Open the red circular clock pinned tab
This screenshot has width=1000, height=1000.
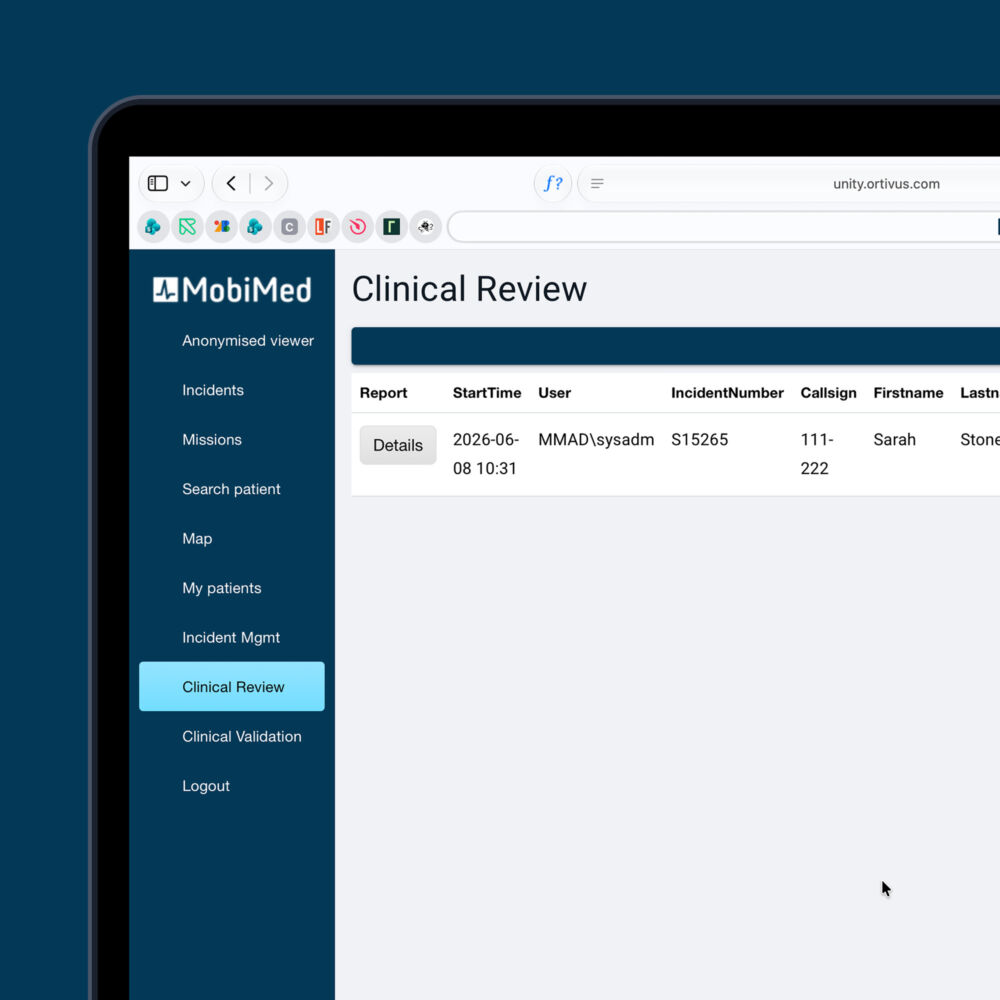(x=358, y=226)
